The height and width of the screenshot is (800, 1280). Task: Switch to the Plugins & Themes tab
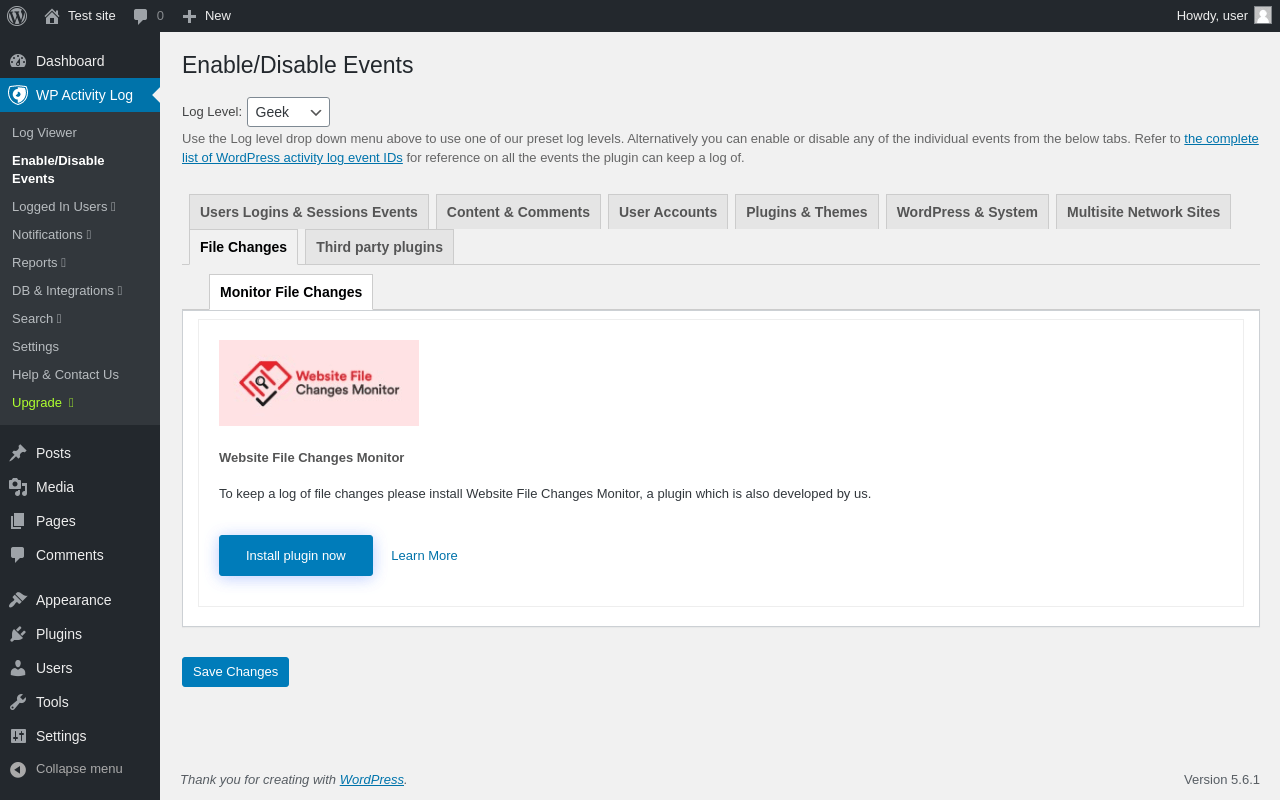pyautogui.click(x=806, y=212)
